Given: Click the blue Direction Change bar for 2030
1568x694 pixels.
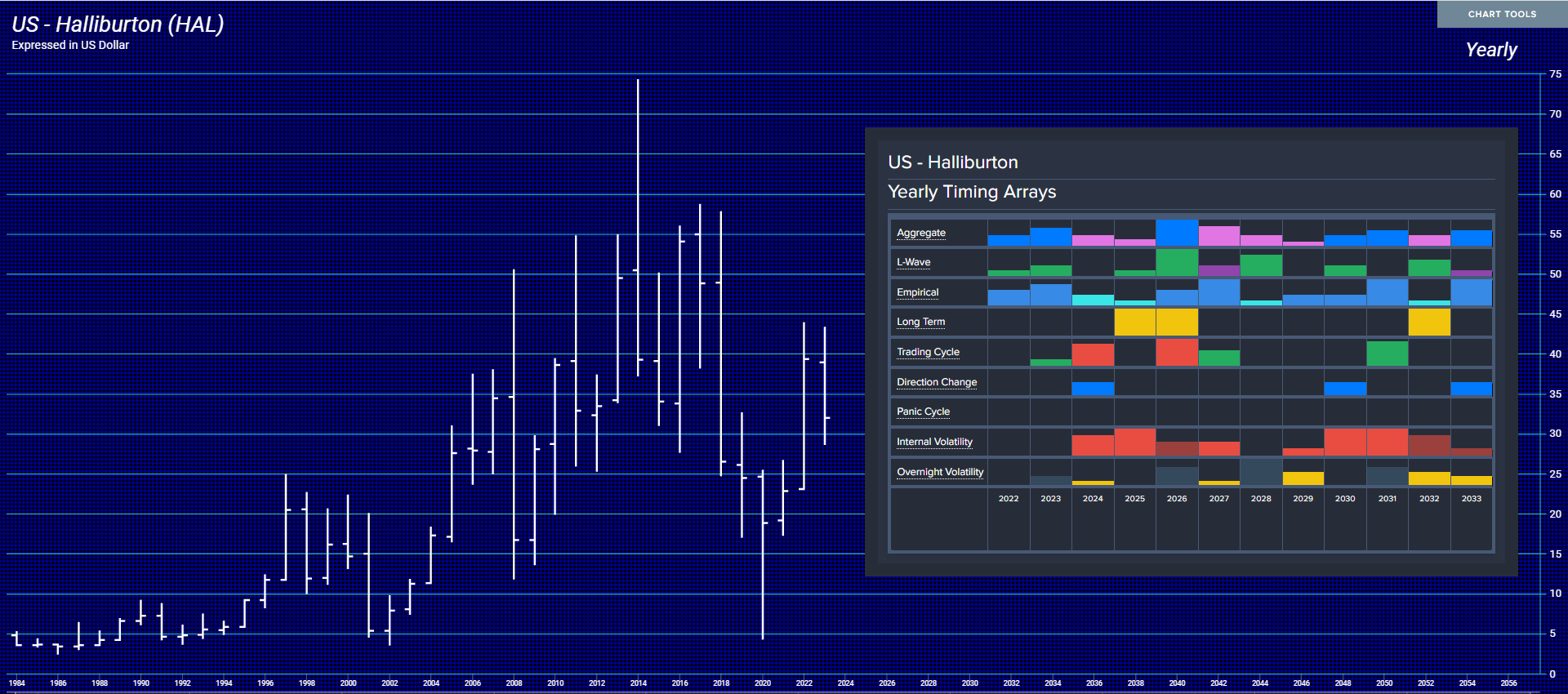Looking at the screenshot, I should 1345,389.
